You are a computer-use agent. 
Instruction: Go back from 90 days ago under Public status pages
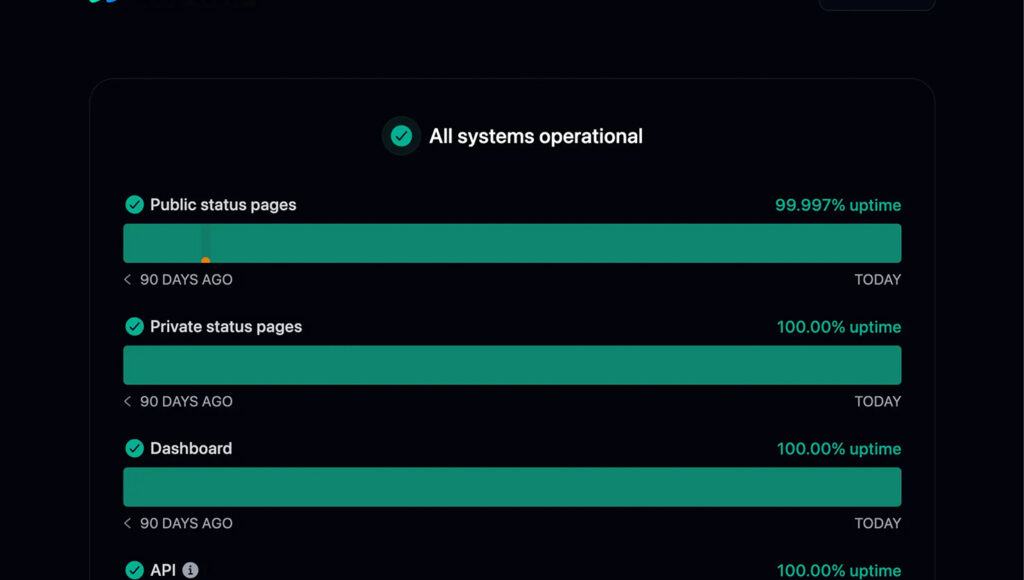(x=127, y=280)
